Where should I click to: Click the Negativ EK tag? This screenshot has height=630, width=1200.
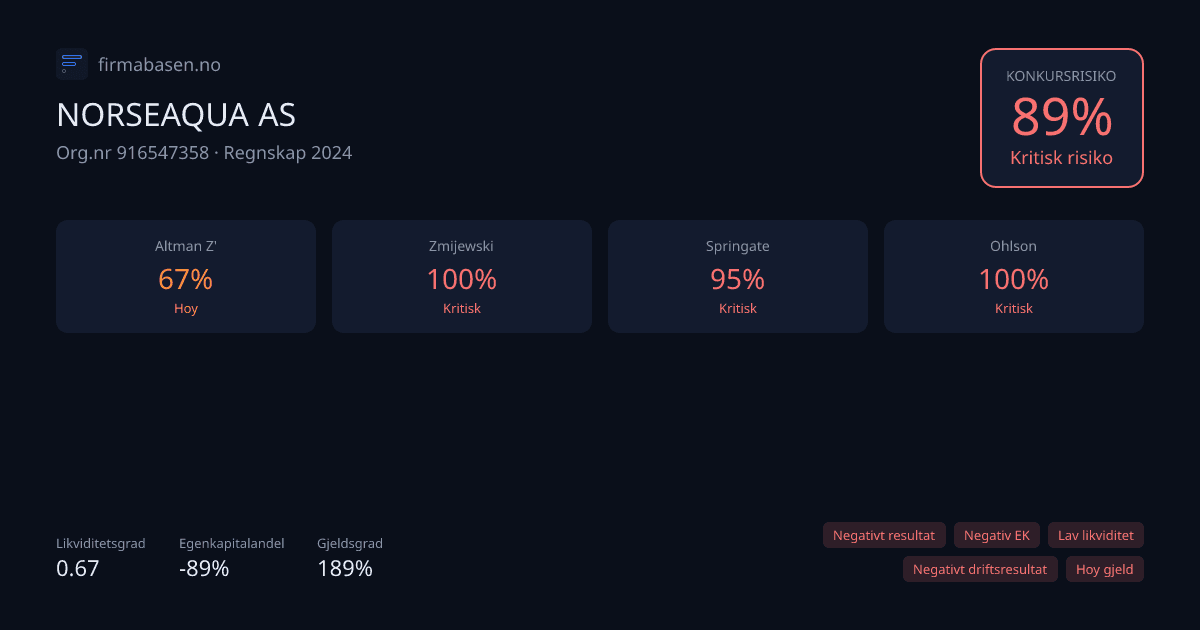996,535
